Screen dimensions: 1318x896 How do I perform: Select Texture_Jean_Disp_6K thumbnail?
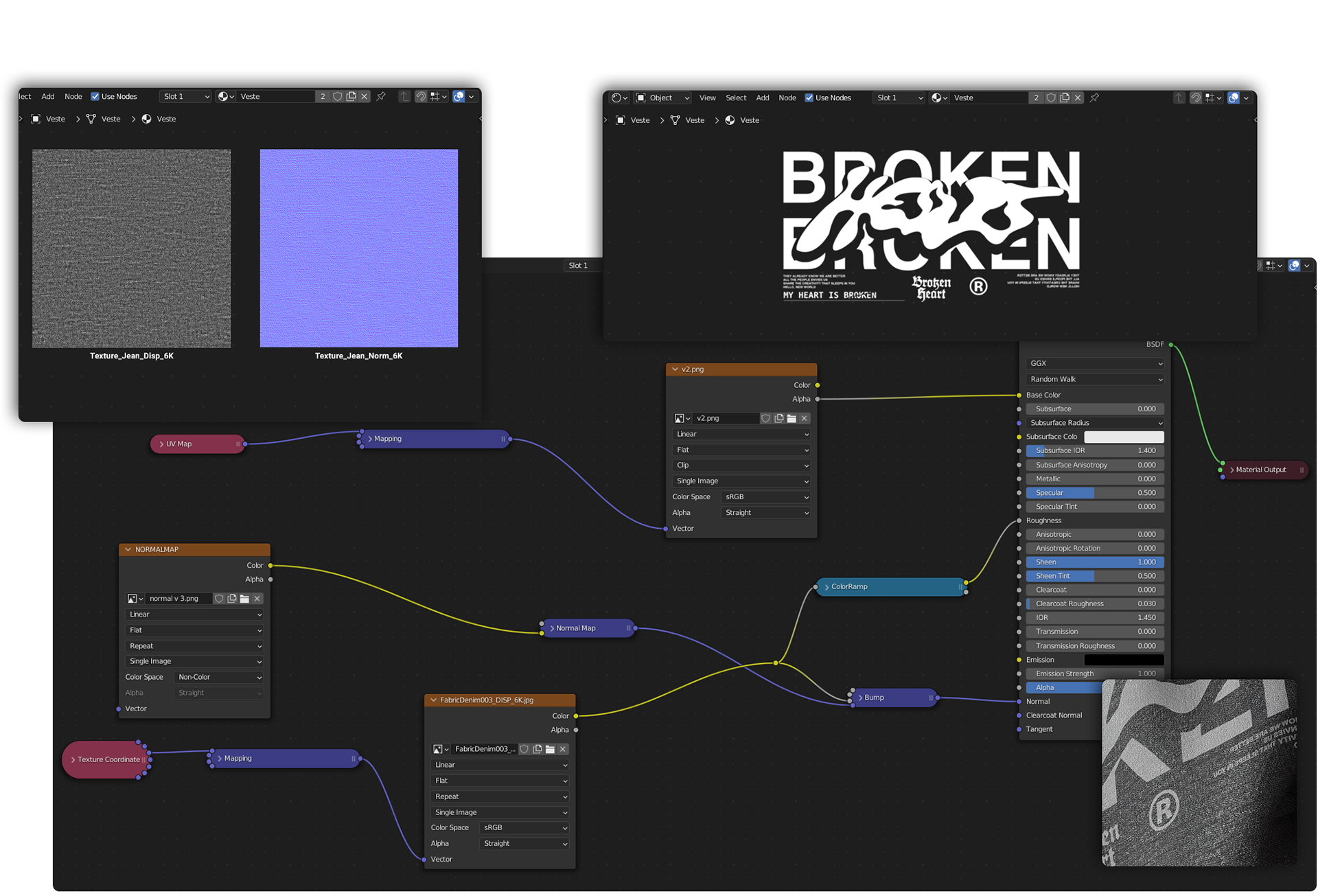coord(131,248)
